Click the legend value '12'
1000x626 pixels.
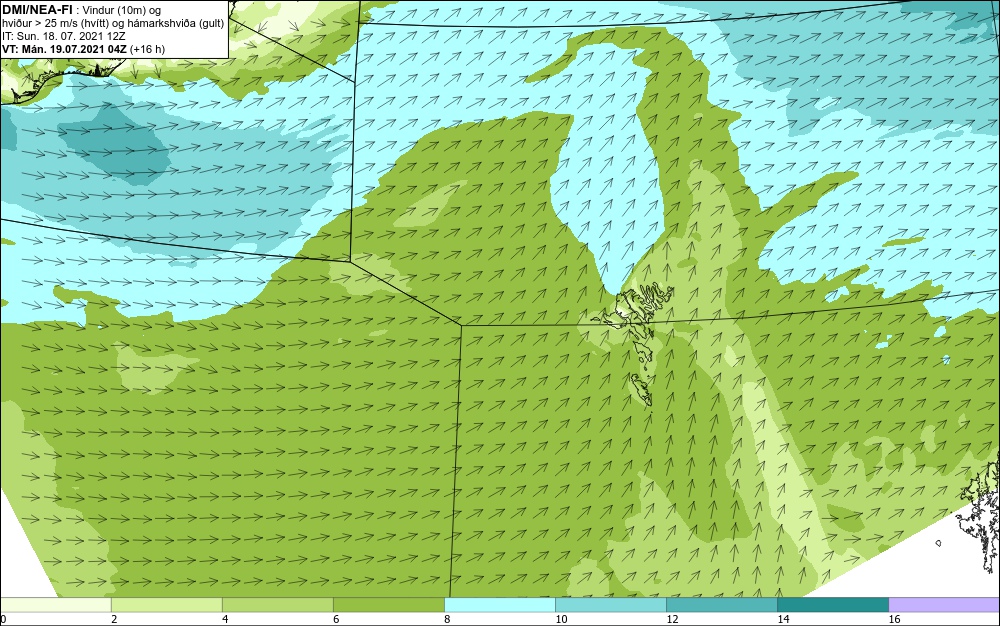click(x=672, y=619)
